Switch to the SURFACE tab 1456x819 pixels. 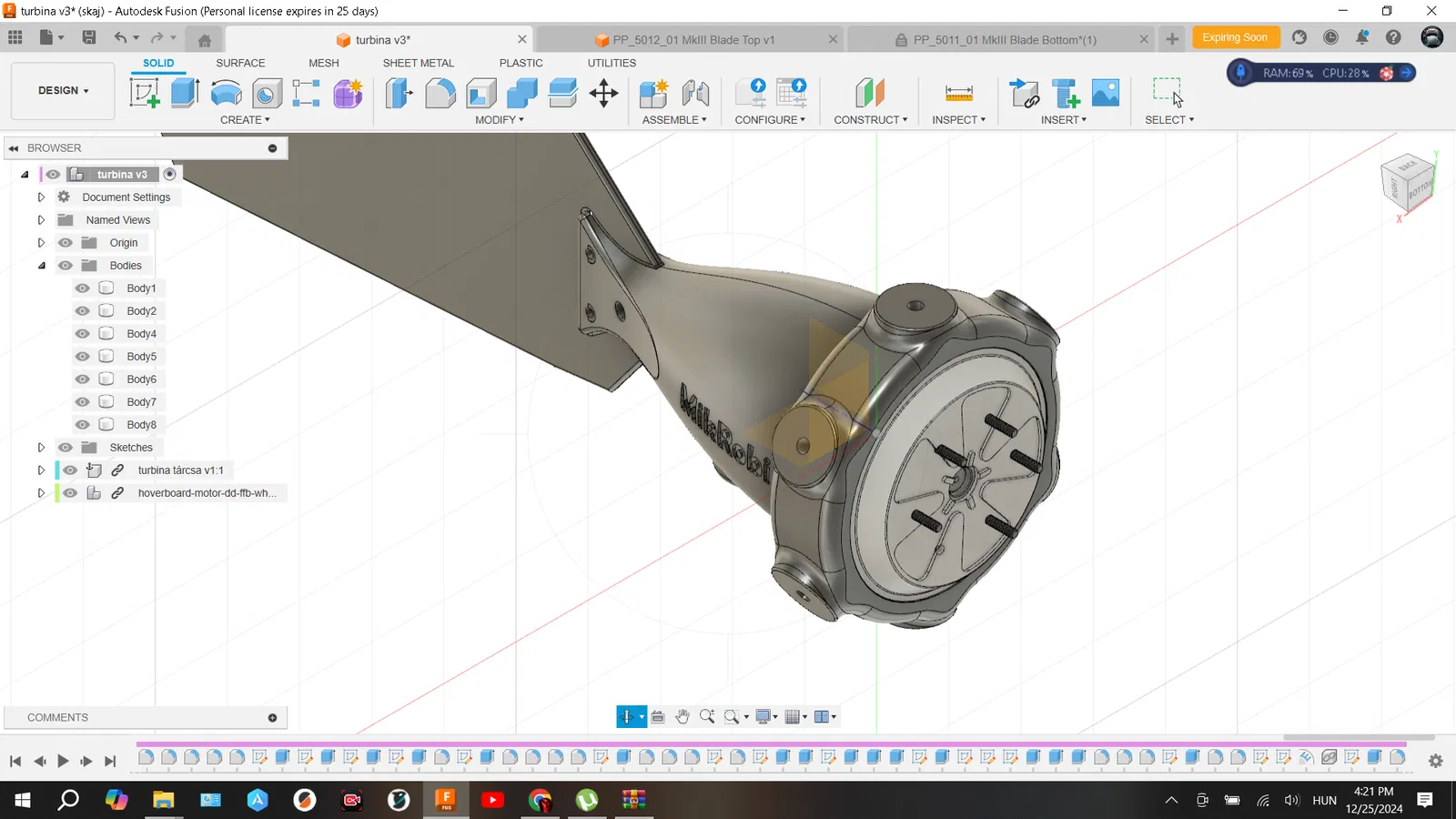click(x=240, y=63)
